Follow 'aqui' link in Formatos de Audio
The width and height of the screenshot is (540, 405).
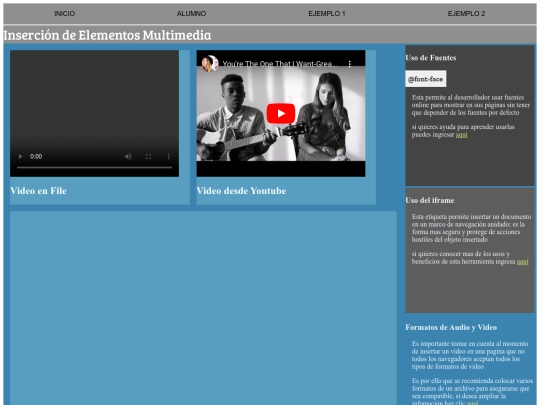coord(472,402)
